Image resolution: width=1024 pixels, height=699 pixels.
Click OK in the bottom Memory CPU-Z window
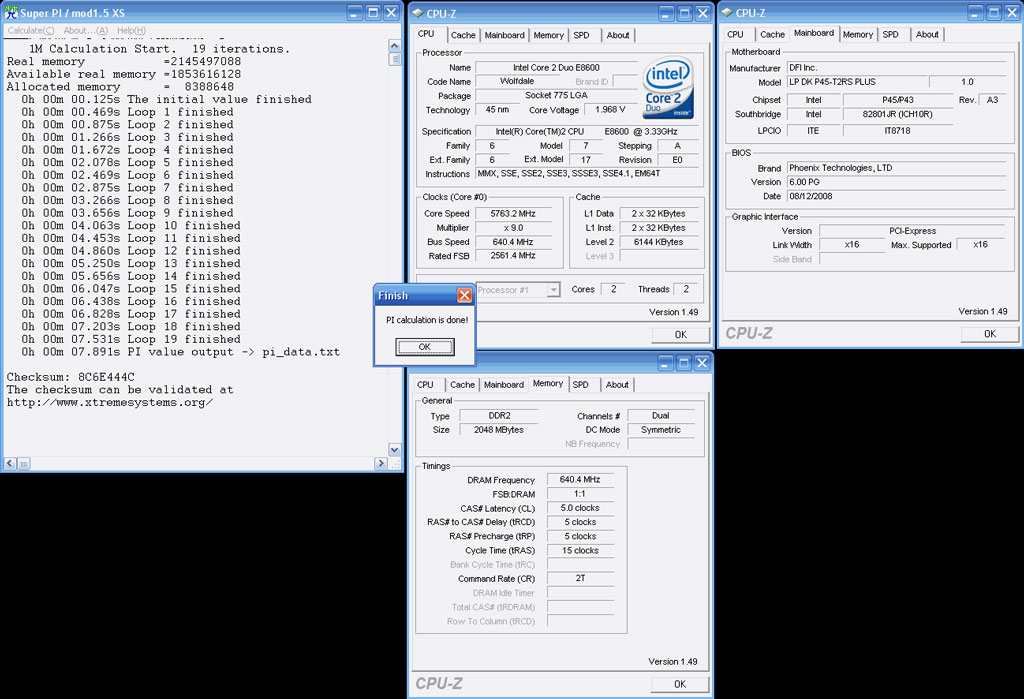(680, 684)
